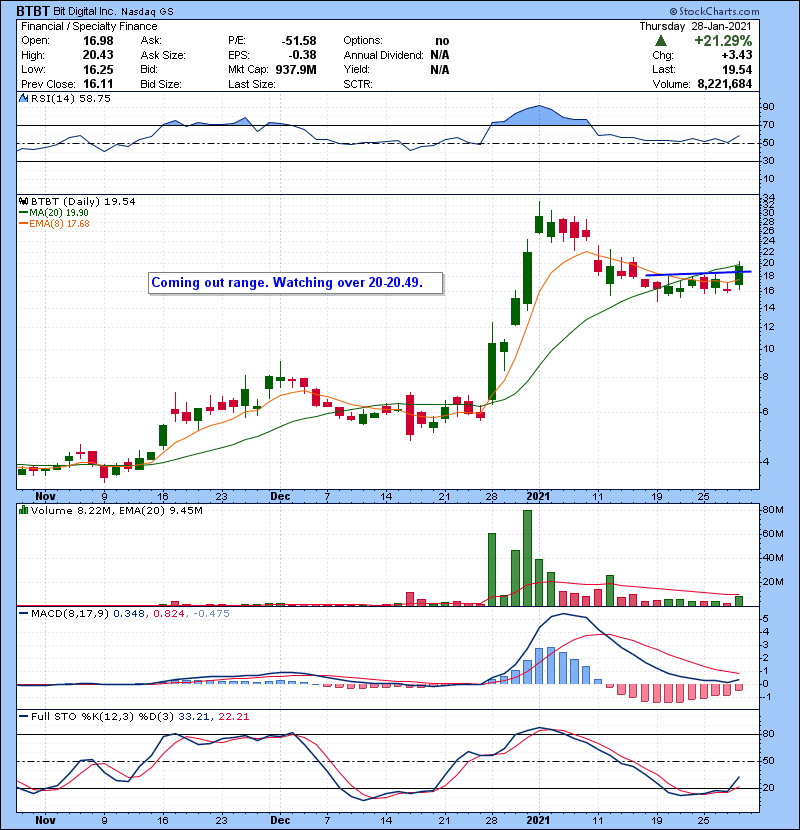Click the StockCharts.com attribution text
Viewport: 800px width, 830px height.
[x=715, y=11]
